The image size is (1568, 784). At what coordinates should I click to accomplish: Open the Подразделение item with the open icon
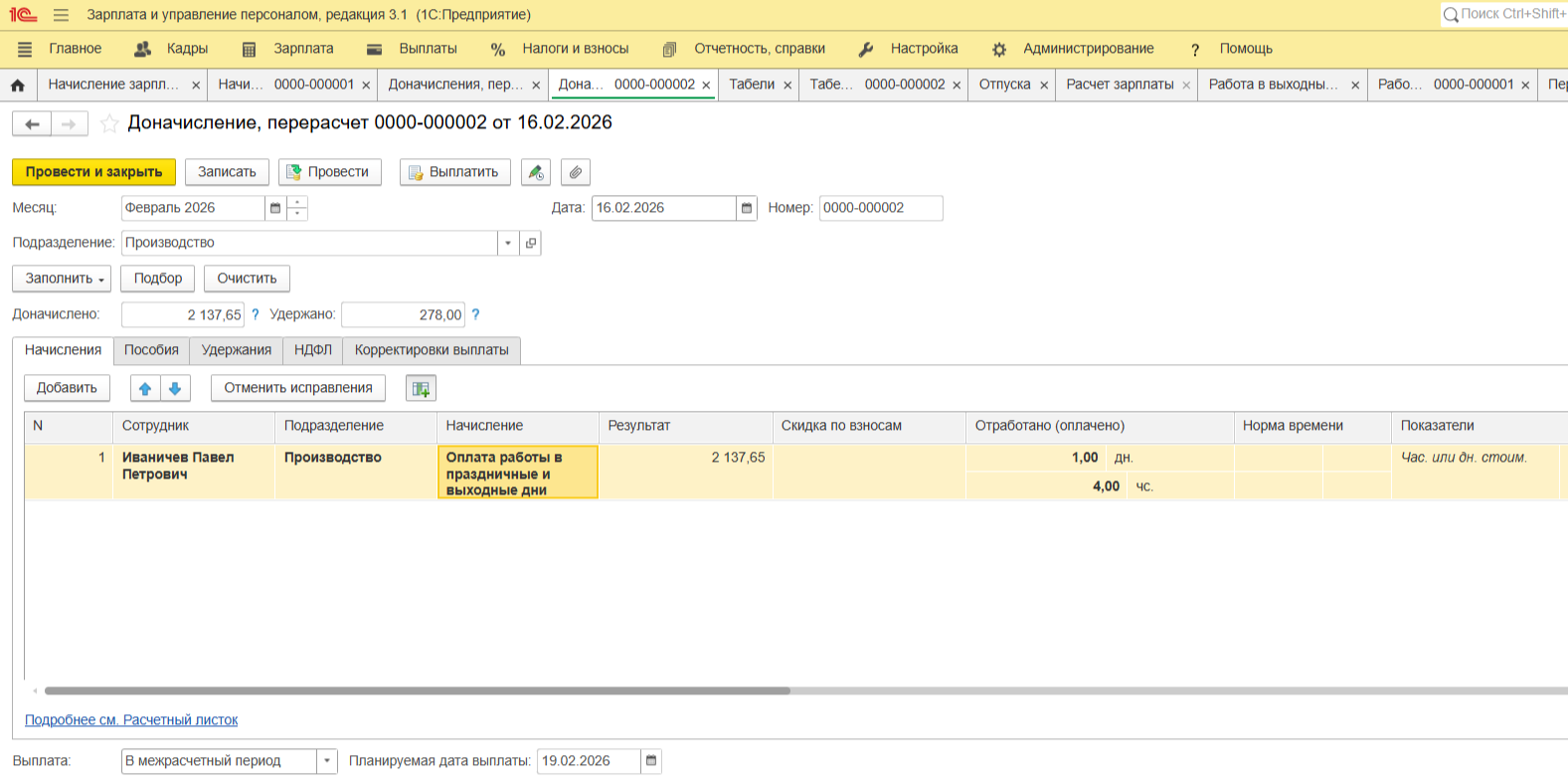(531, 243)
